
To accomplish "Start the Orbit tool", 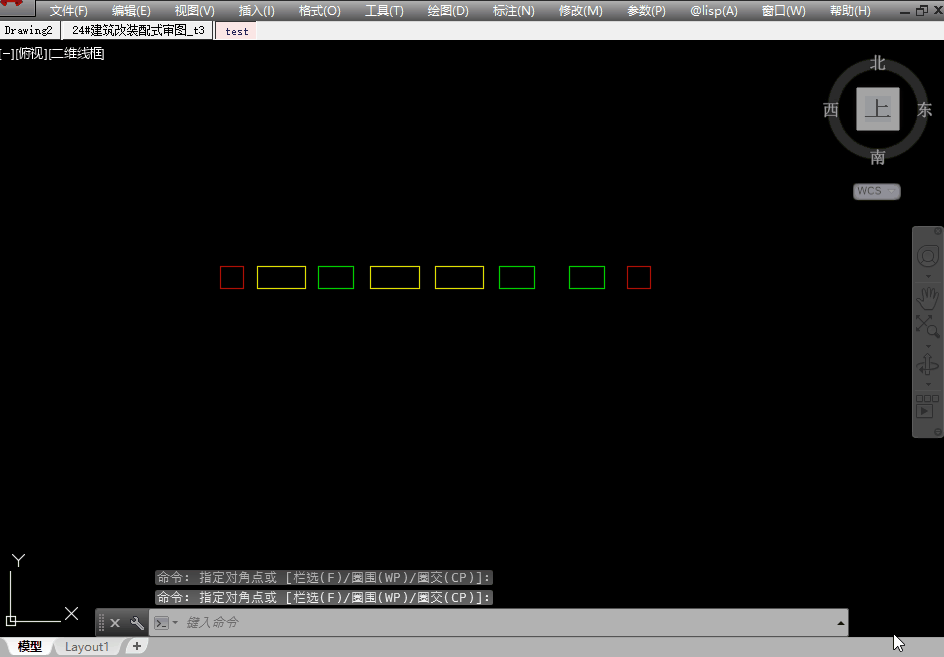I will pos(927,365).
